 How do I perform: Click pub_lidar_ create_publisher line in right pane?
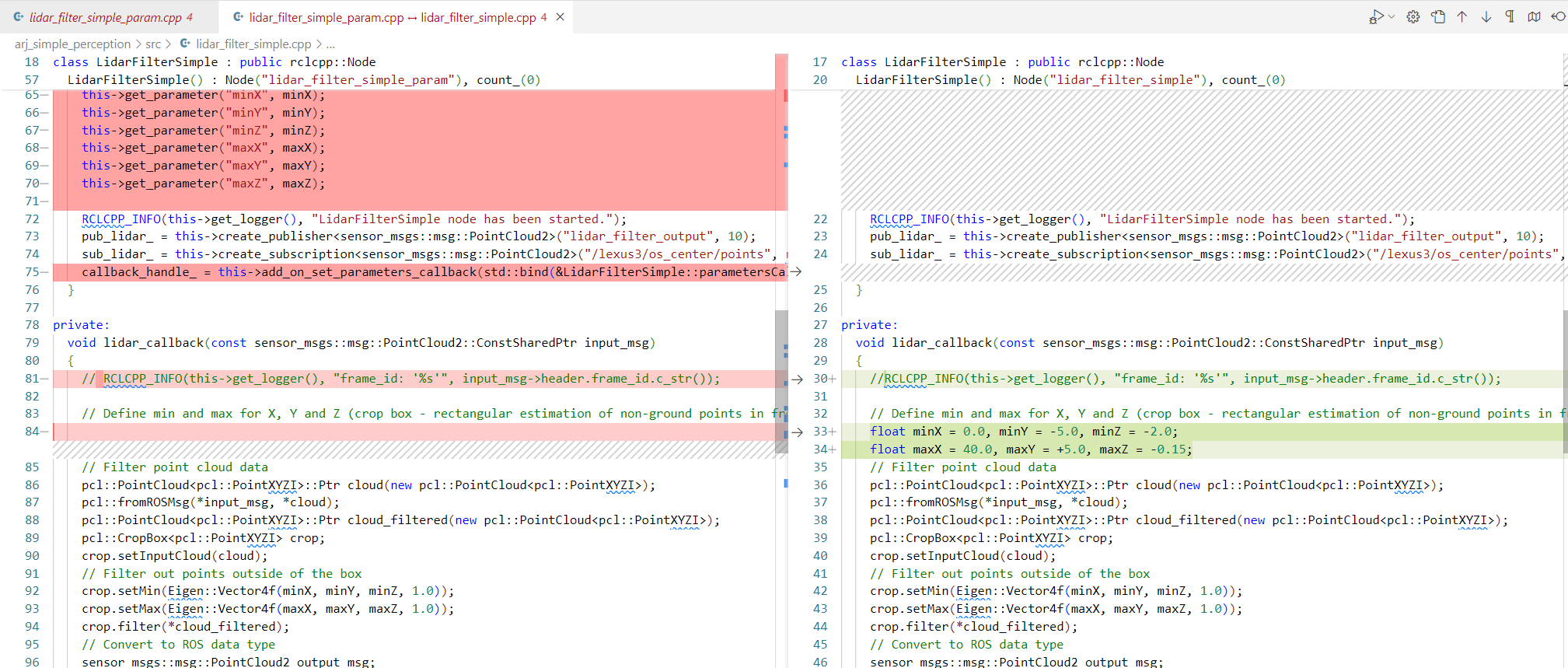1207,236
